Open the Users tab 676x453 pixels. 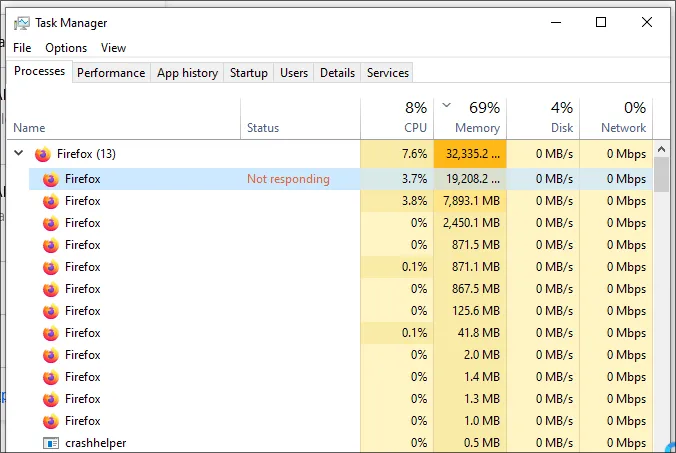(294, 73)
